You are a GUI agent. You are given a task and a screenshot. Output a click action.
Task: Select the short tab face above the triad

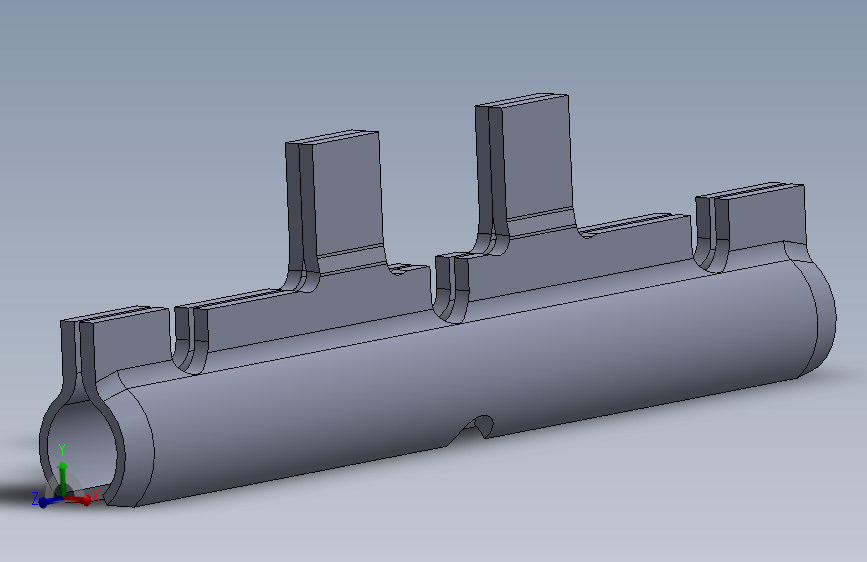[130, 343]
